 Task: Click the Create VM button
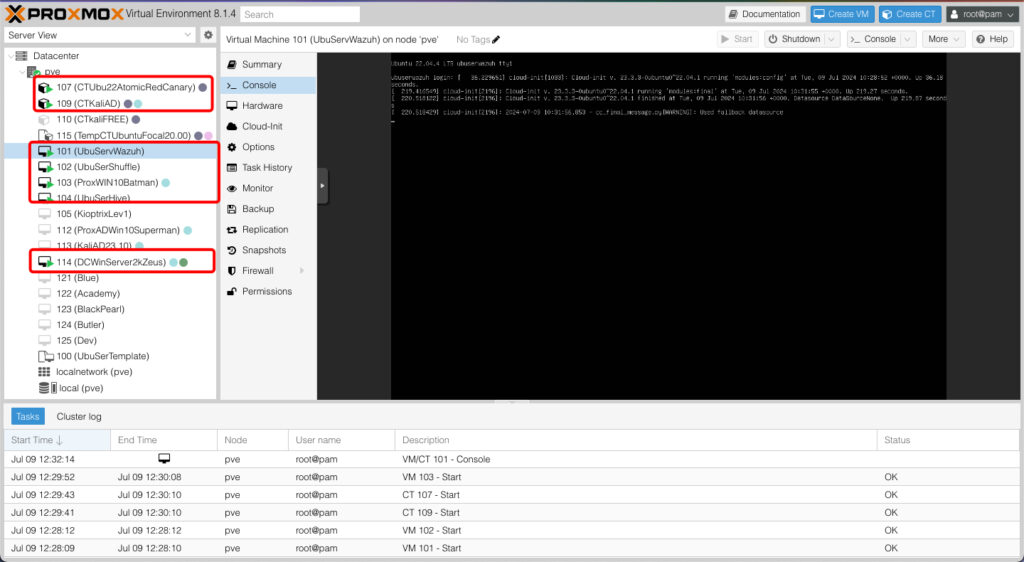[841, 14]
